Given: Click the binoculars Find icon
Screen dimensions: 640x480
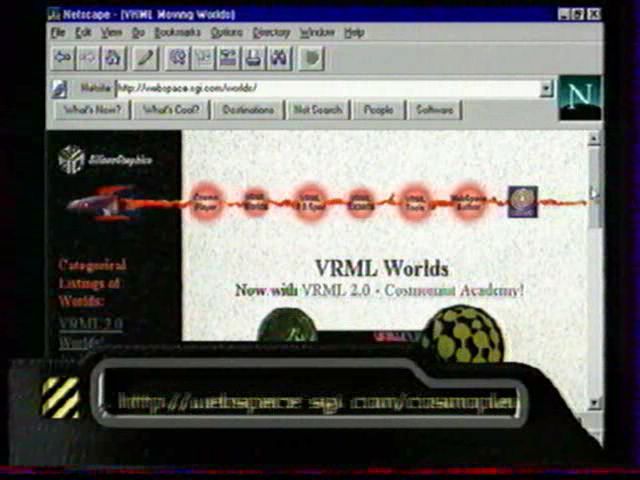Looking at the screenshot, I should (279, 58).
